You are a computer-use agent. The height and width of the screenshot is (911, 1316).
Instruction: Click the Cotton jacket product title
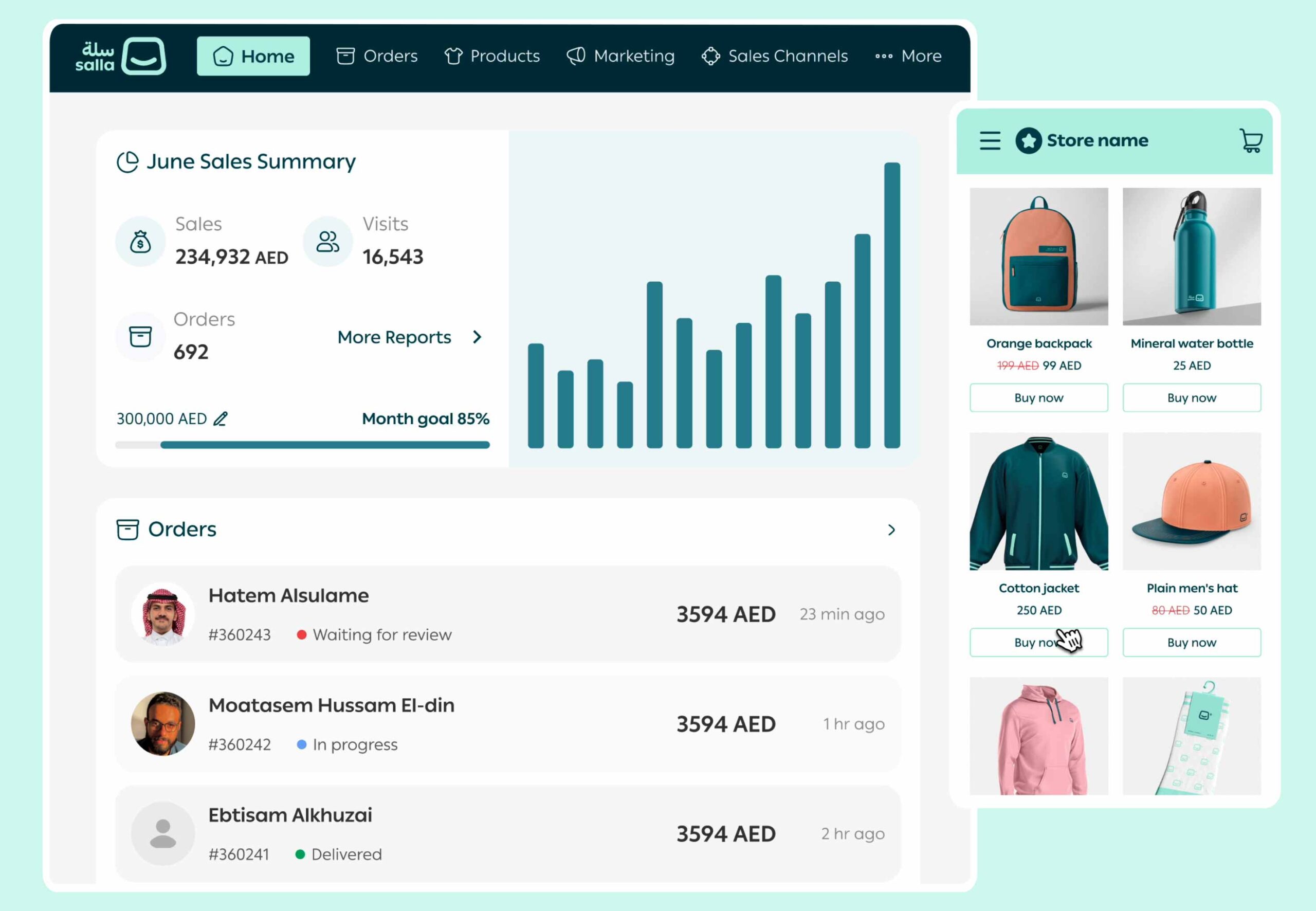pyautogui.click(x=1038, y=589)
